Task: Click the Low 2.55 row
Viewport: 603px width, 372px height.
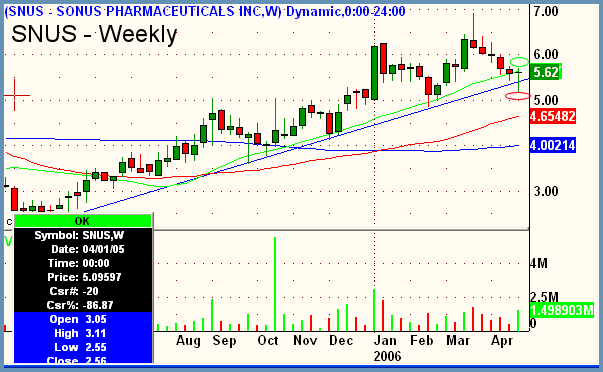Action: (83, 347)
